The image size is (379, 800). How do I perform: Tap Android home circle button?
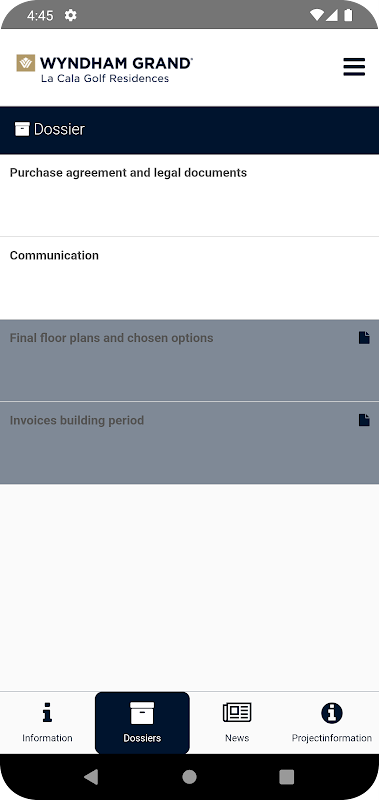click(x=189, y=777)
